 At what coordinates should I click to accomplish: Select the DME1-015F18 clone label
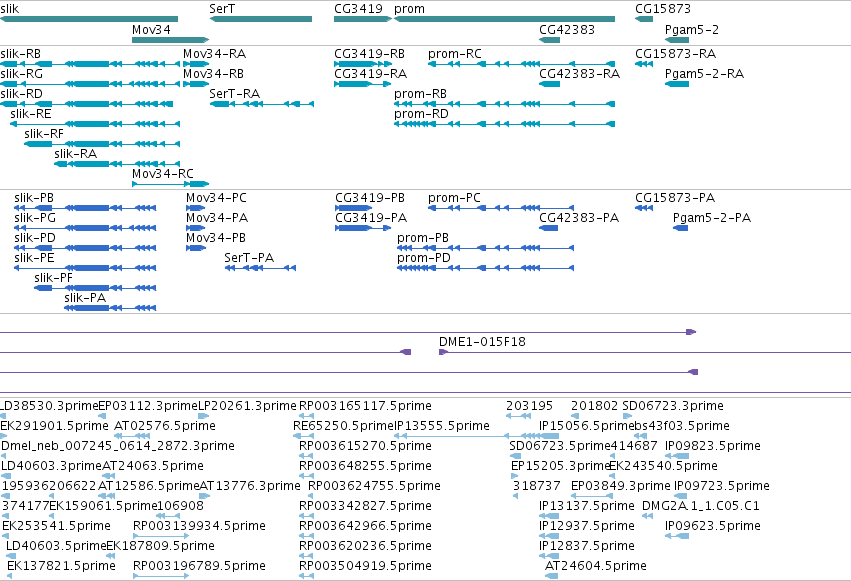click(x=482, y=342)
